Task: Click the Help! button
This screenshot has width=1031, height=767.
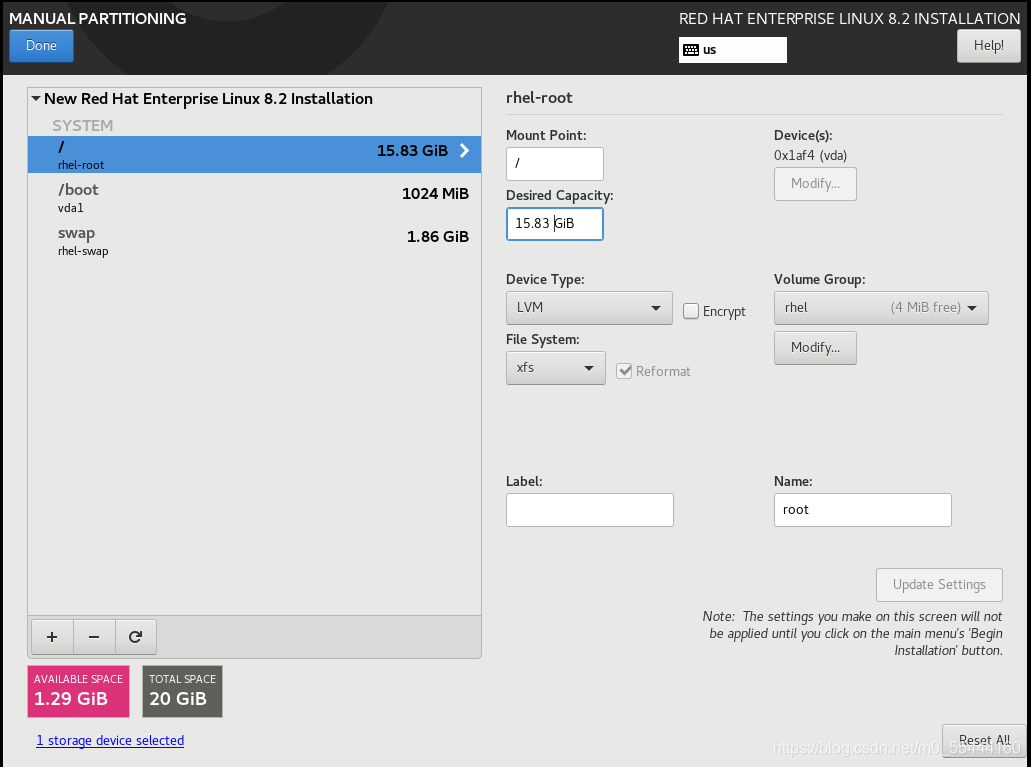Action: tap(988, 46)
